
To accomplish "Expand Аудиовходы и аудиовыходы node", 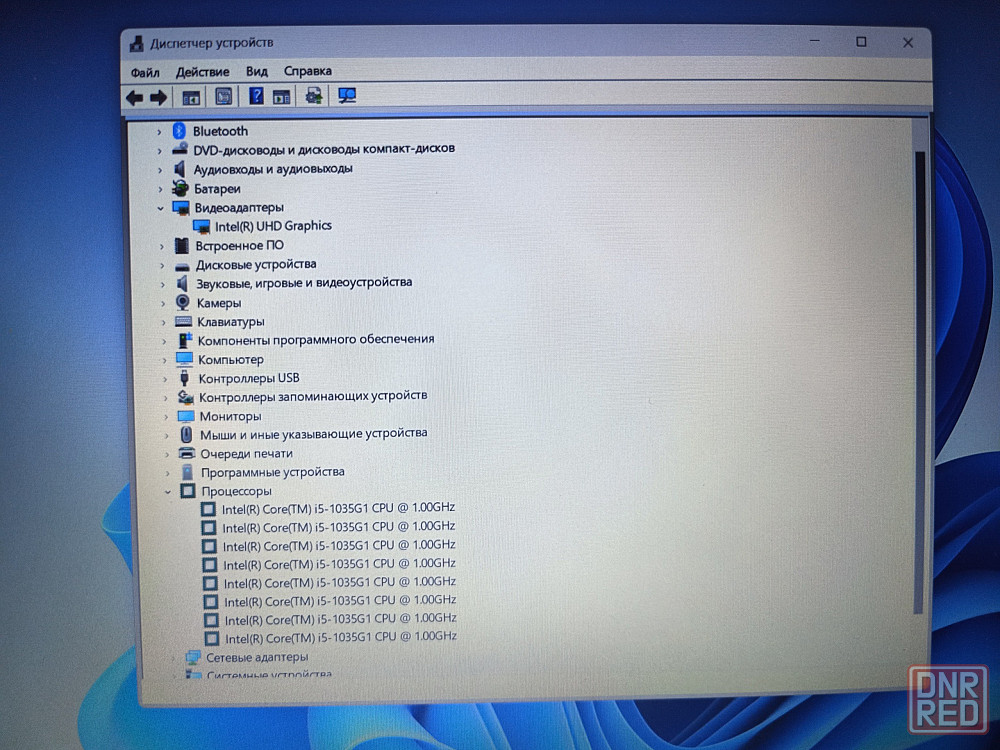I will coord(160,170).
